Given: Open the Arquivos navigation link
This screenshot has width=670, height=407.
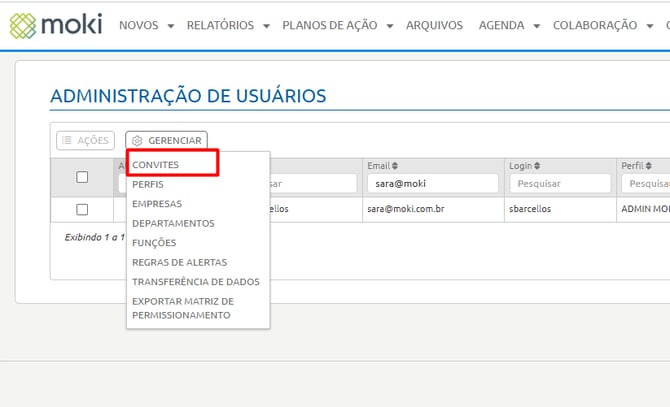Looking at the screenshot, I should [x=434, y=25].
